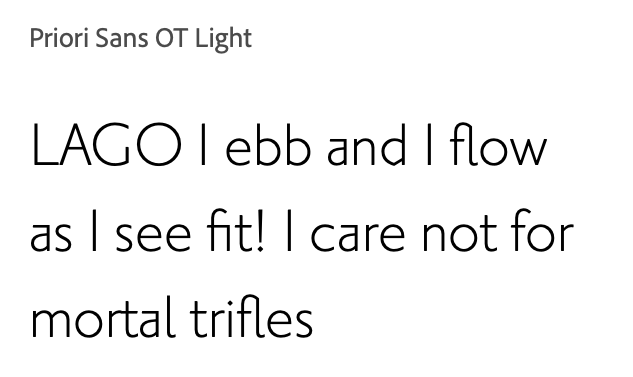
Task: Click the exclamation mark after "fit"
Action: [x=260, y=232]
